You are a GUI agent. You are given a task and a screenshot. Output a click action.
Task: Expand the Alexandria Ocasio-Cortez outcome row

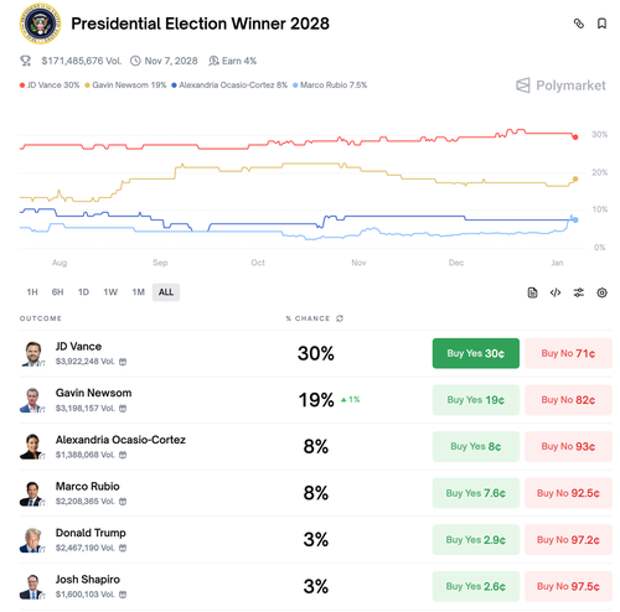200,446
